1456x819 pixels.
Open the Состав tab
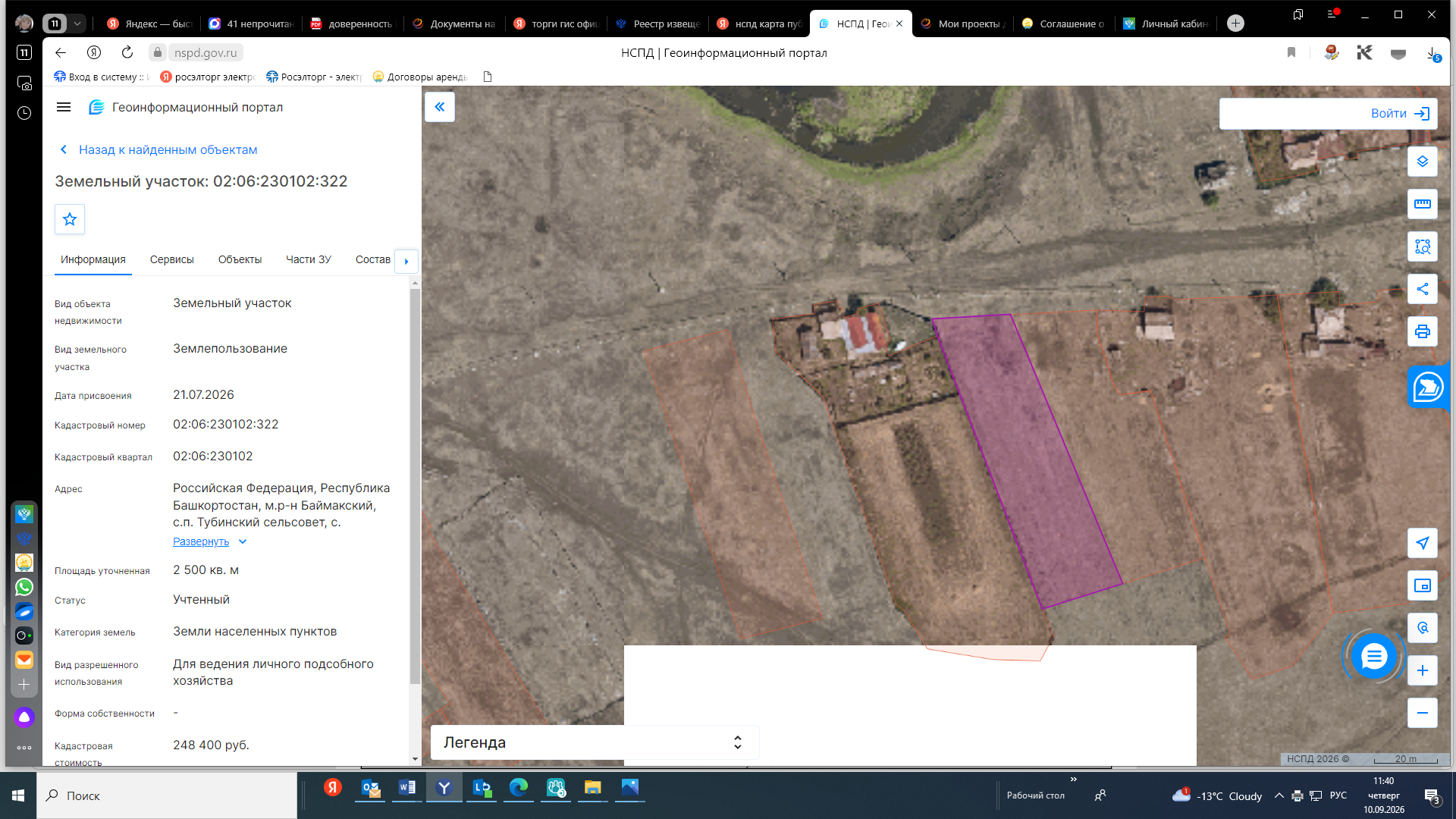click(x=373, y=259)
